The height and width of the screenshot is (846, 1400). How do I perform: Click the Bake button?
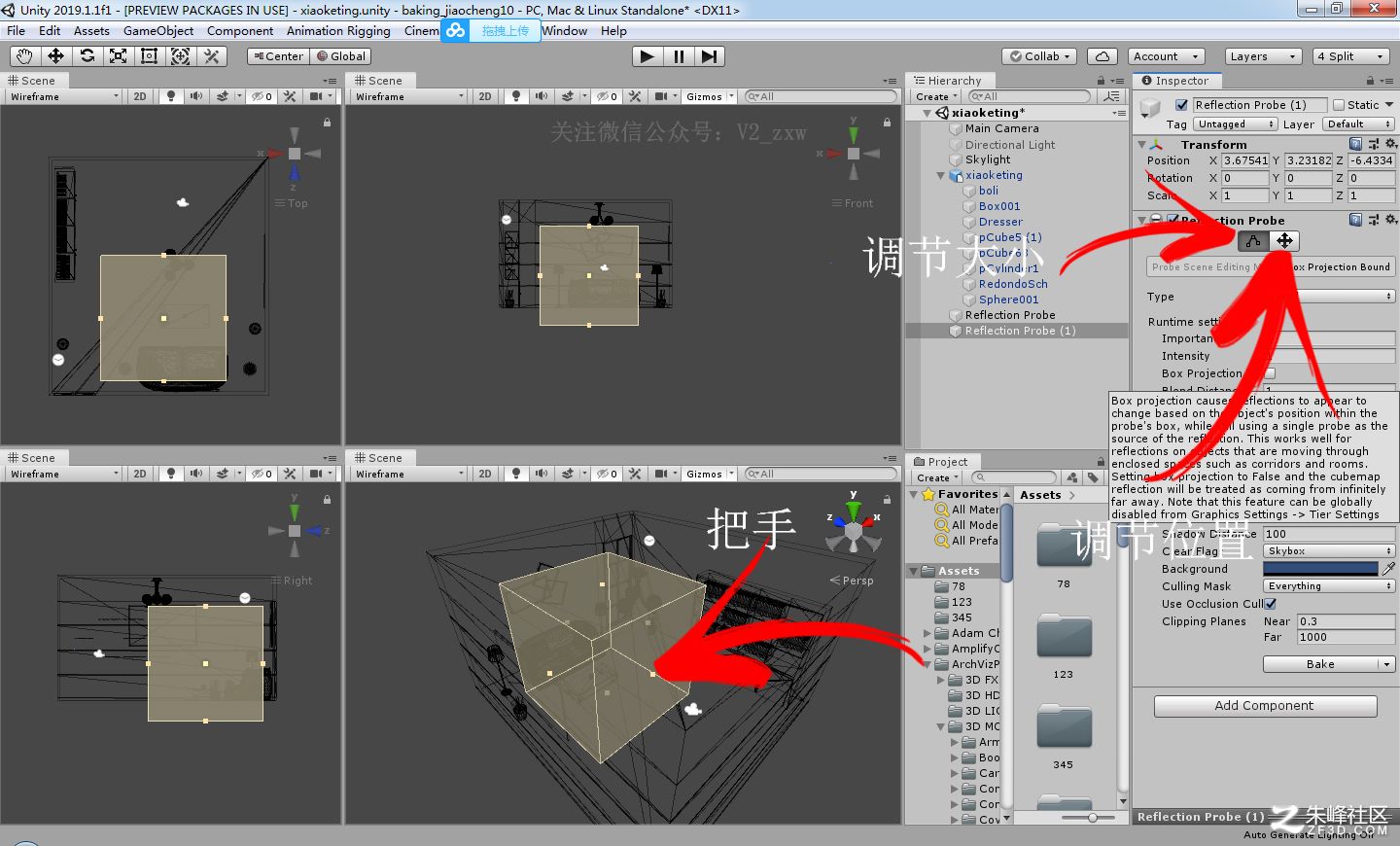tap(1320, 664)
